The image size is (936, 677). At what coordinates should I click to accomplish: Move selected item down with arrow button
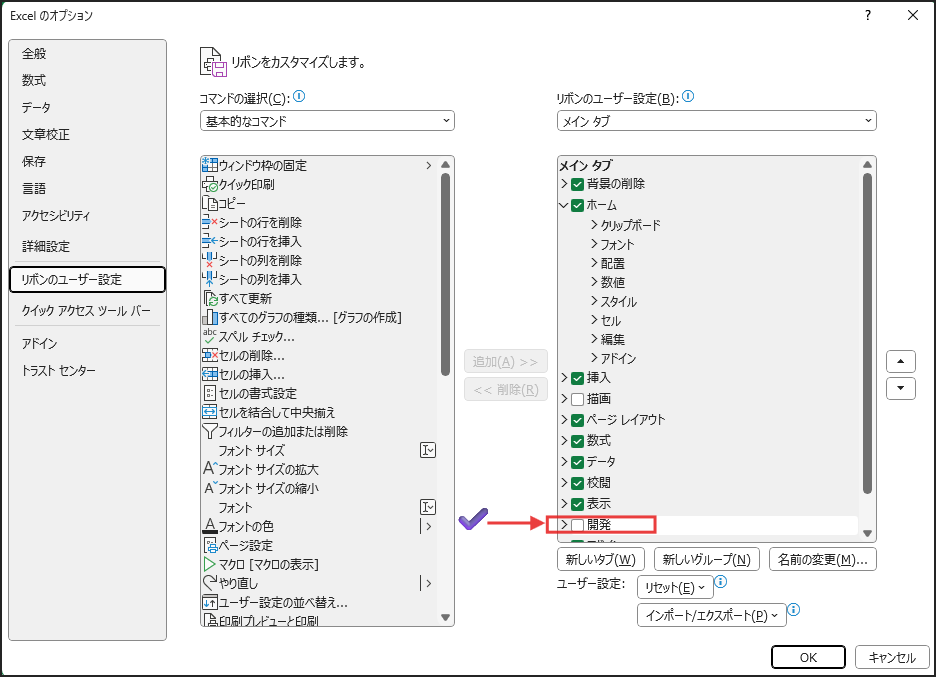(901, 388)
